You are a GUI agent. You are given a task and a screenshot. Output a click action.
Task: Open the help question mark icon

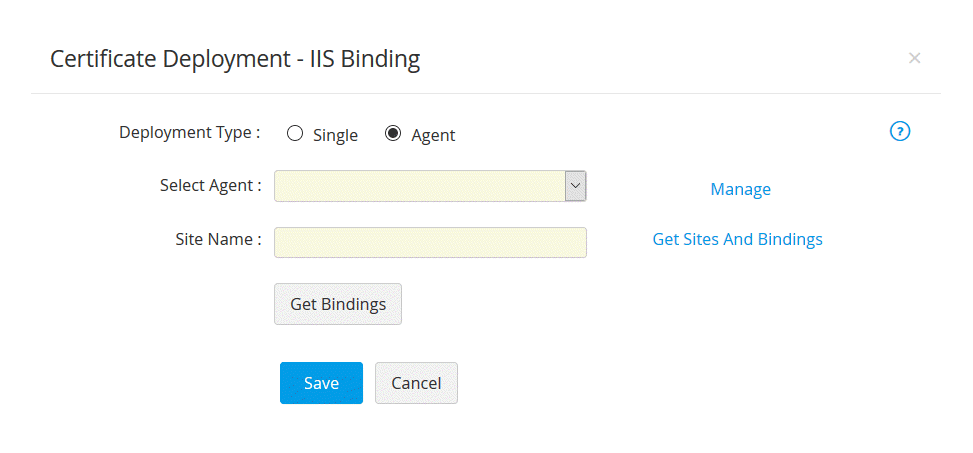coord(900,131)
